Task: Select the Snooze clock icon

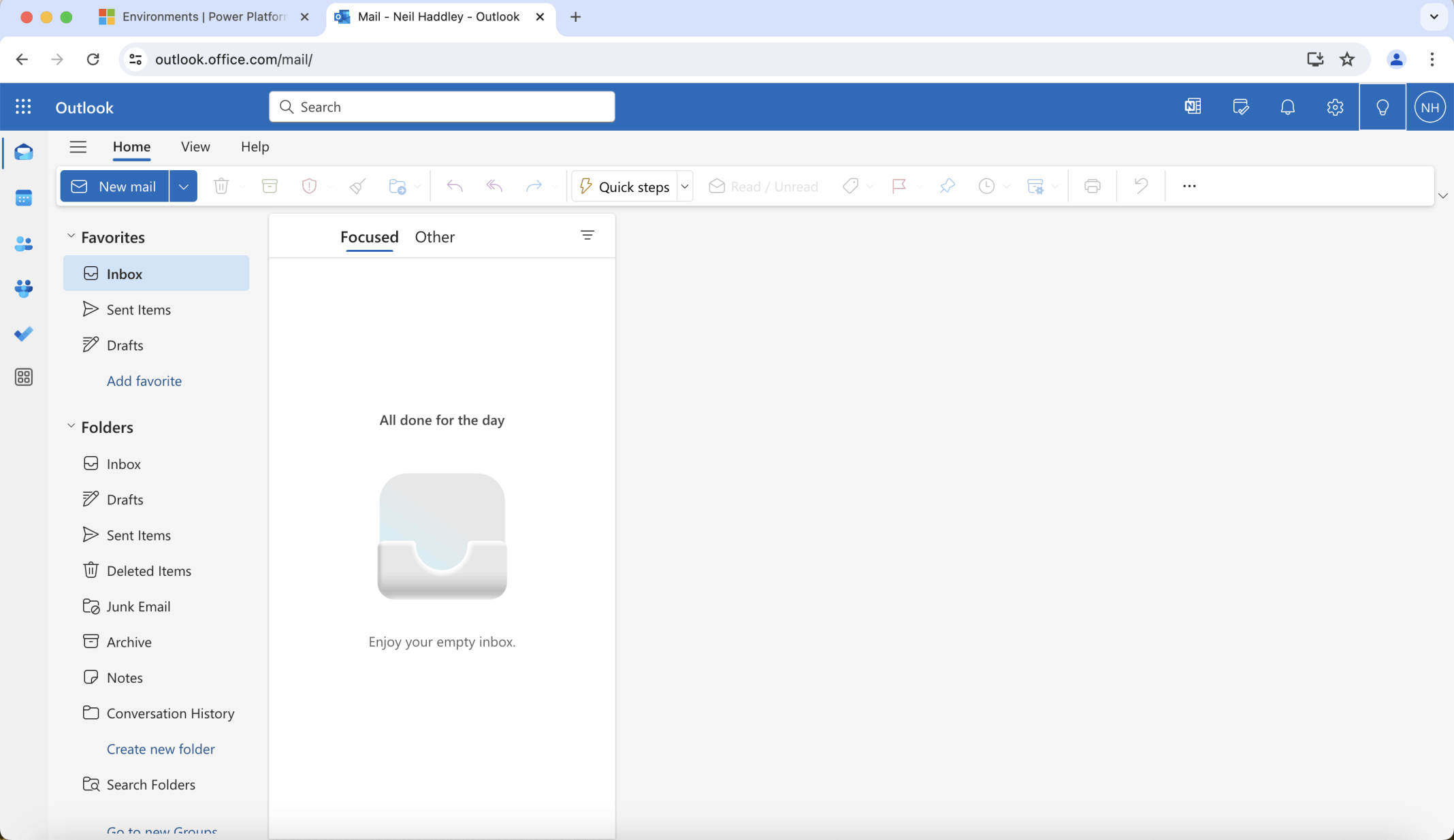Action: tap(986, 186)
